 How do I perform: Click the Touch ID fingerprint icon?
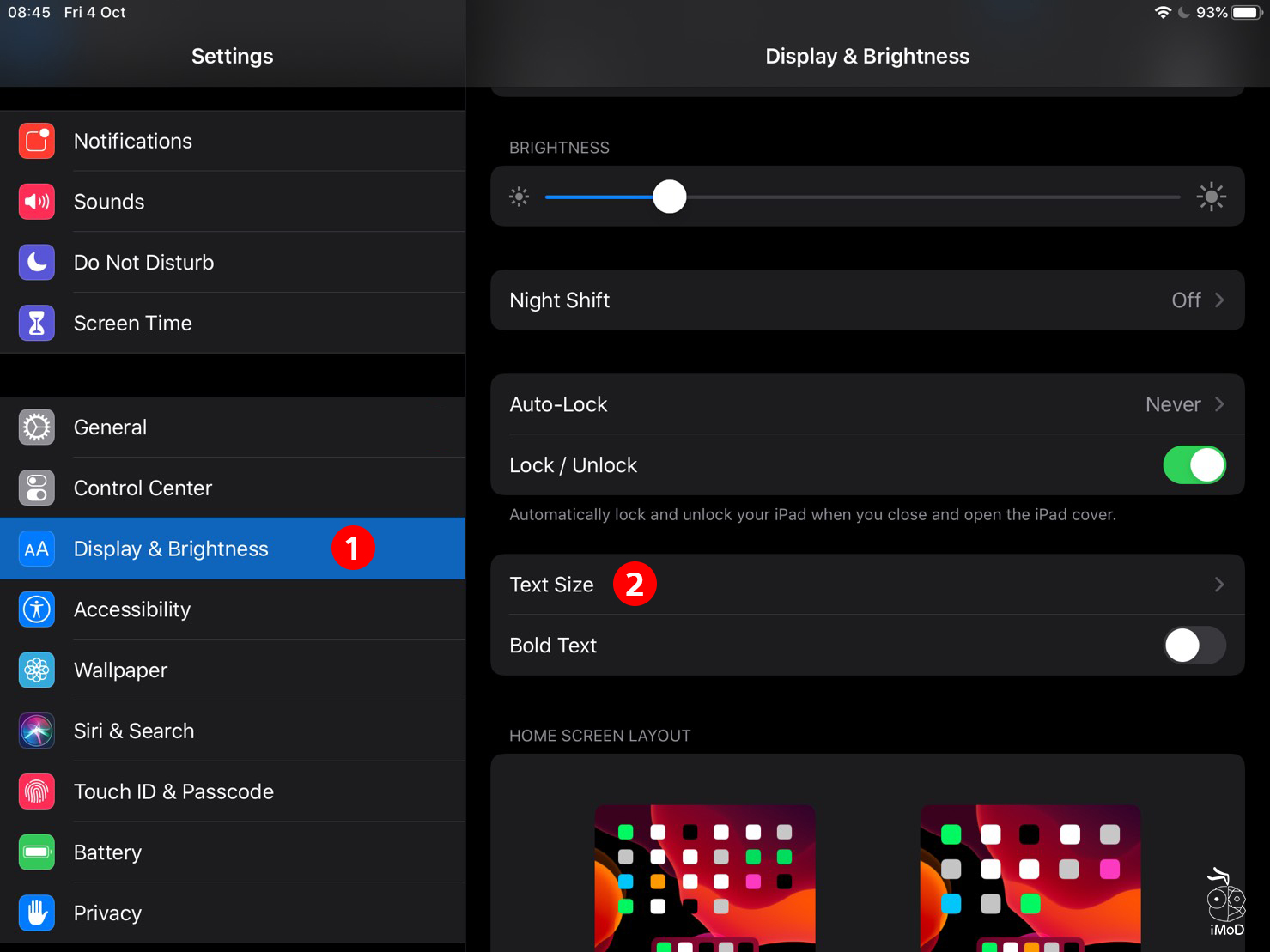click(x=36, y=791)
